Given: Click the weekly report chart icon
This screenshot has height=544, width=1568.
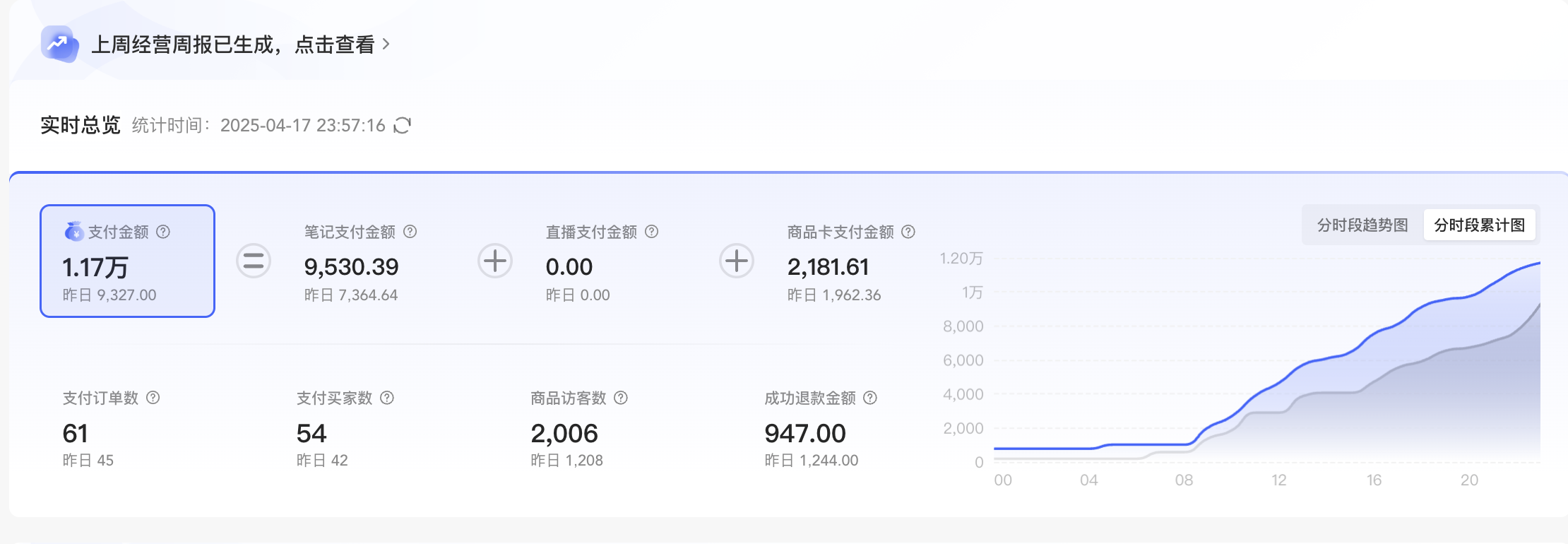Looking at the screenshot, I should coord(59,45).
